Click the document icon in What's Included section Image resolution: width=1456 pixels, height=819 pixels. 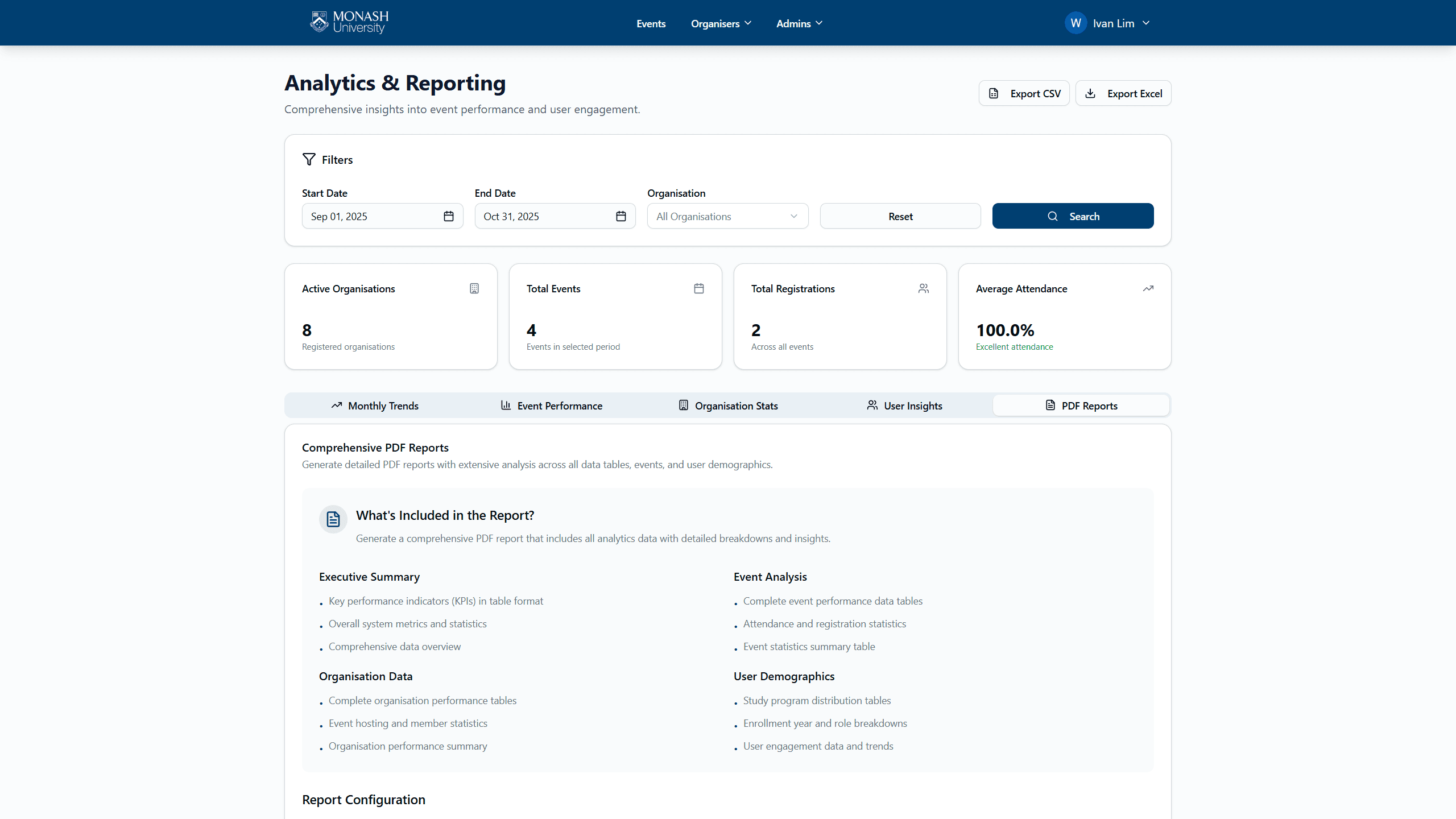click(333, 519)
